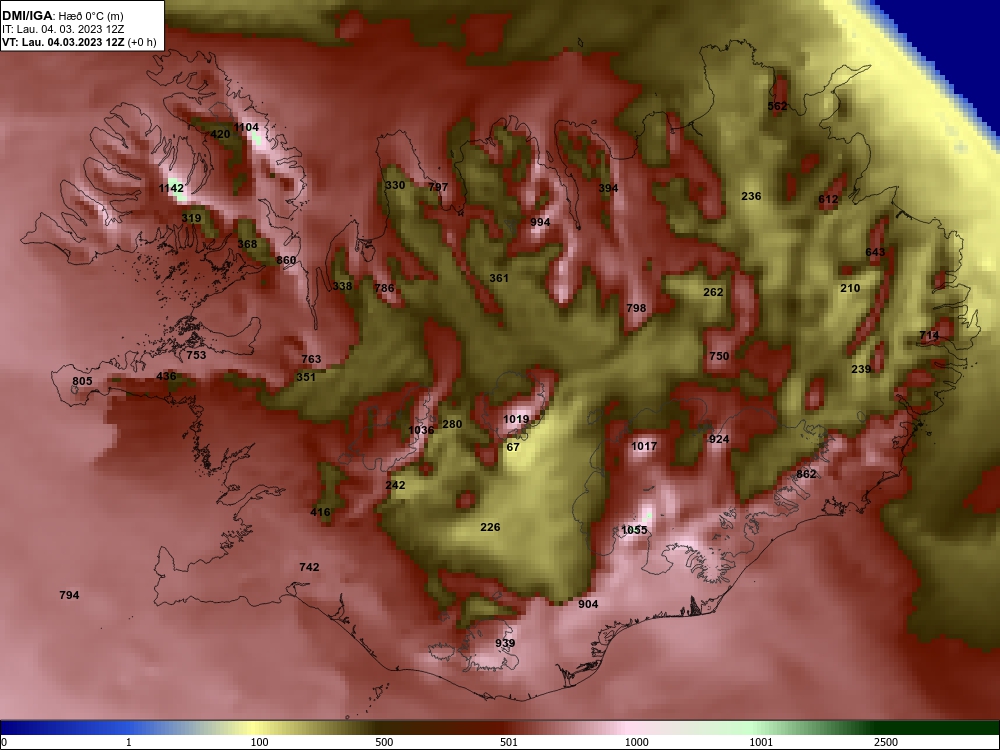Viewport: 1000px width, 750px height.
Task: Click the 904 value label
Action: tap(588, 604)
